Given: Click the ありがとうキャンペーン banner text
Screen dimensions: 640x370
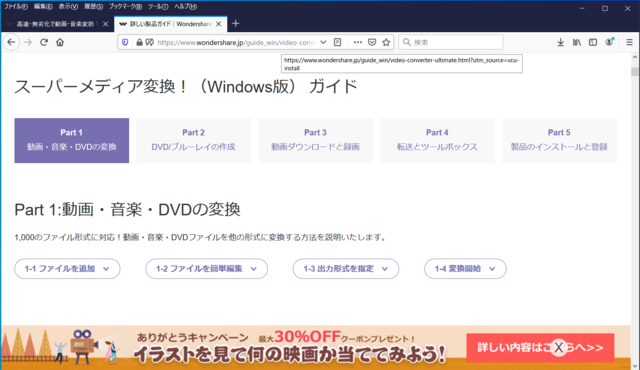Looking at the screenshot, I should pyautogui.click(x=193, y=337).
